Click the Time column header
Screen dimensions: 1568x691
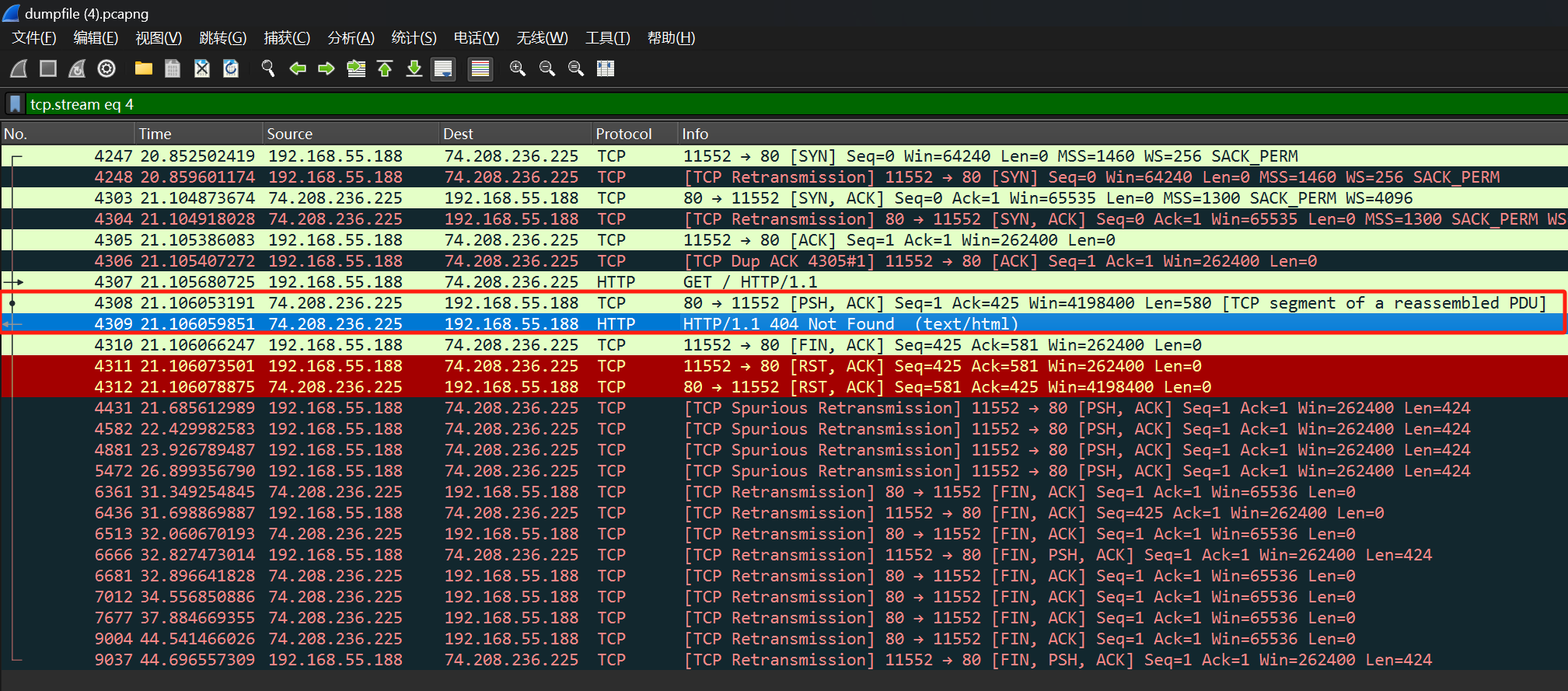pyautogui.click(x=155, y=134)
